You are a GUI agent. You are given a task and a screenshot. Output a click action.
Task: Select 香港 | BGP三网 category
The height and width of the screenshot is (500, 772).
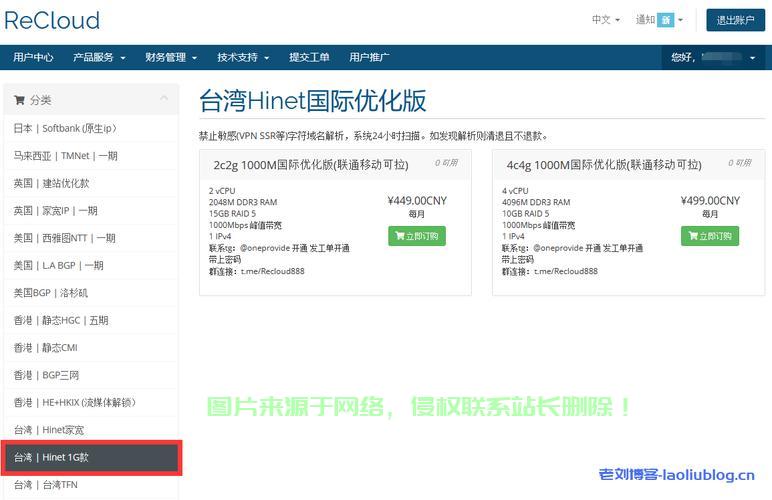tap(91, 375)
